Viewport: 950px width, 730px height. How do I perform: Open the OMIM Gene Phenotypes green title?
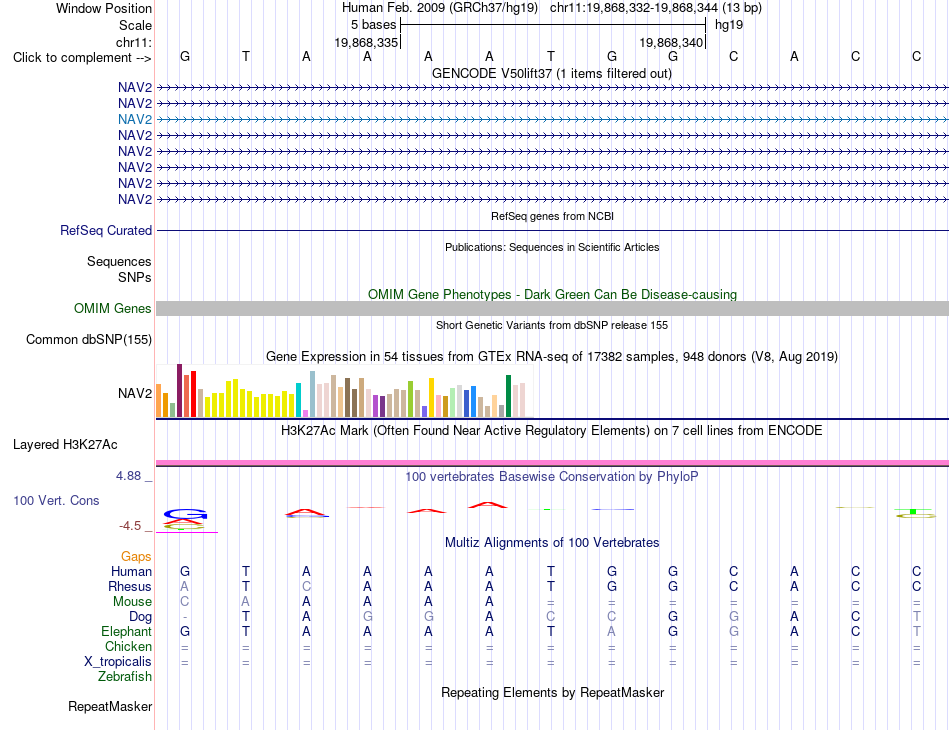pyautogui.click(x=552, y=294)
